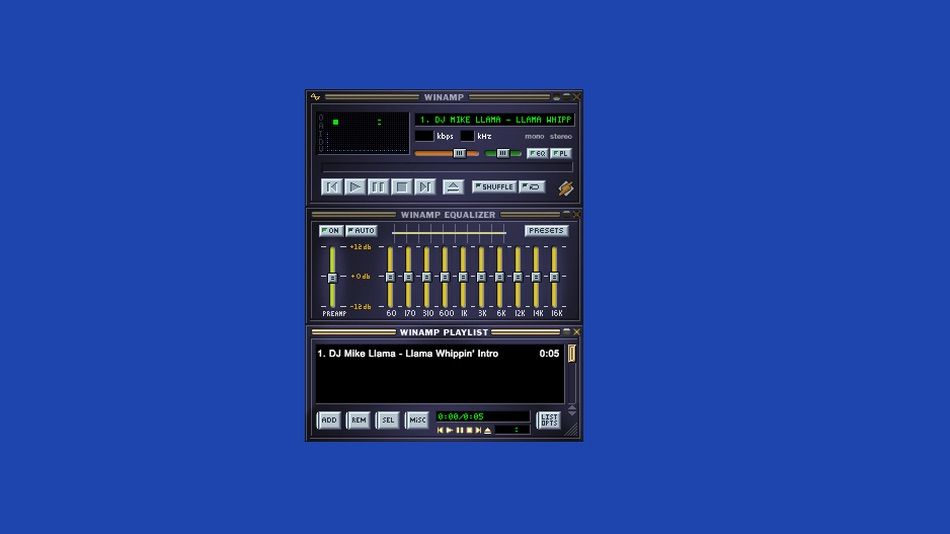Open the playlist MISC menu

(417, 421)
